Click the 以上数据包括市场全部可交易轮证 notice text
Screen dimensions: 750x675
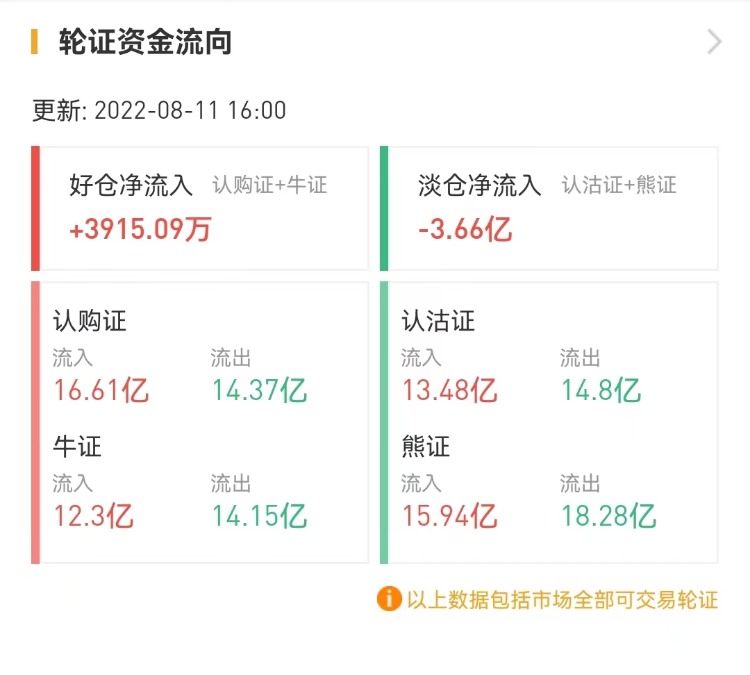tap(562, 600)
